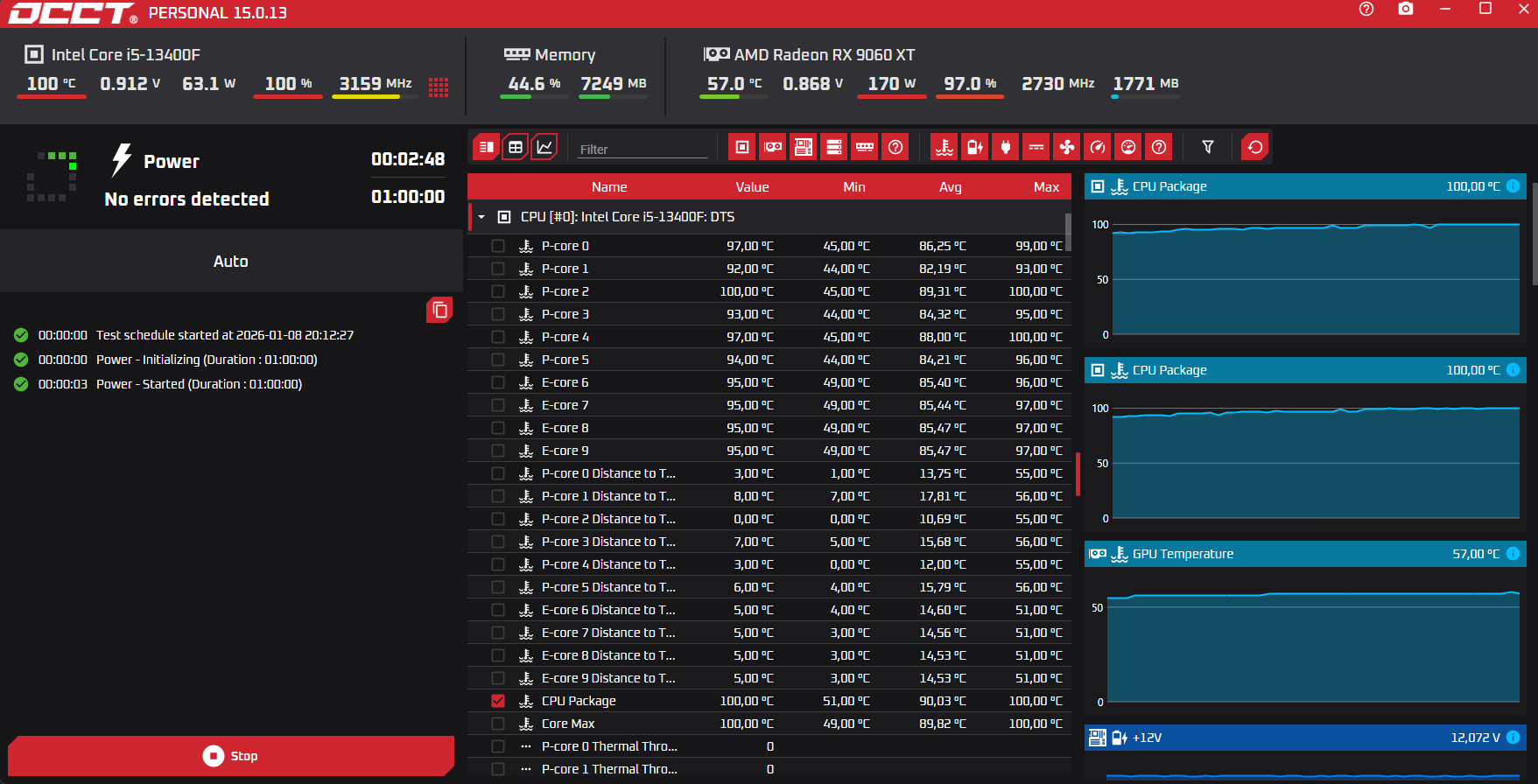Switch to the table view mode icon
Viewport: 1538px width, 784px height.
coord(516,147)
